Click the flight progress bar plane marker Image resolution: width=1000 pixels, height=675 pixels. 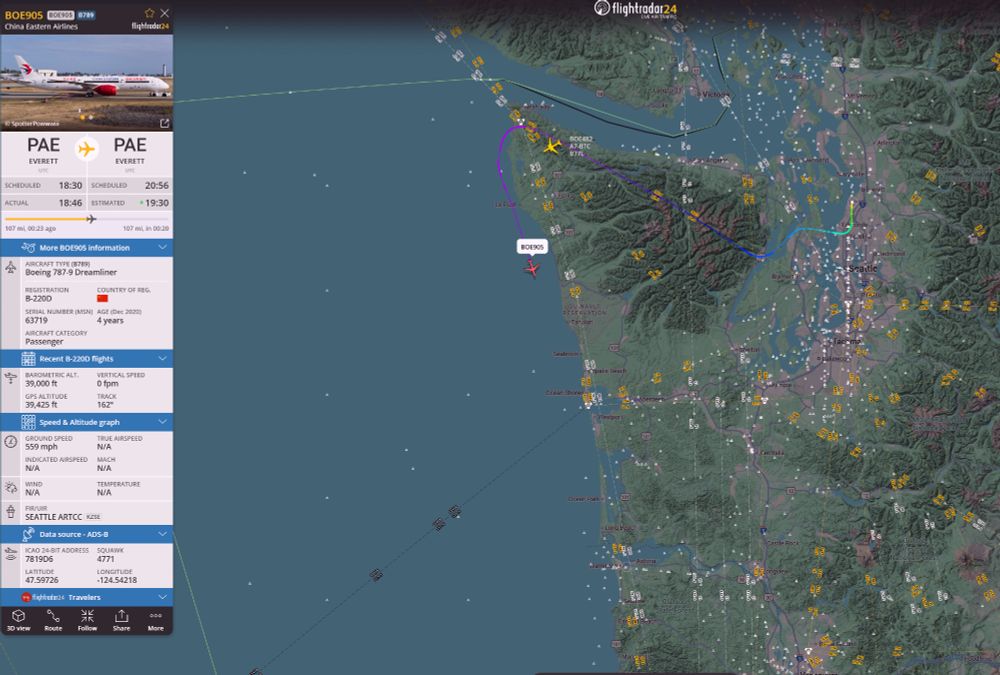(x=91, y=219)
